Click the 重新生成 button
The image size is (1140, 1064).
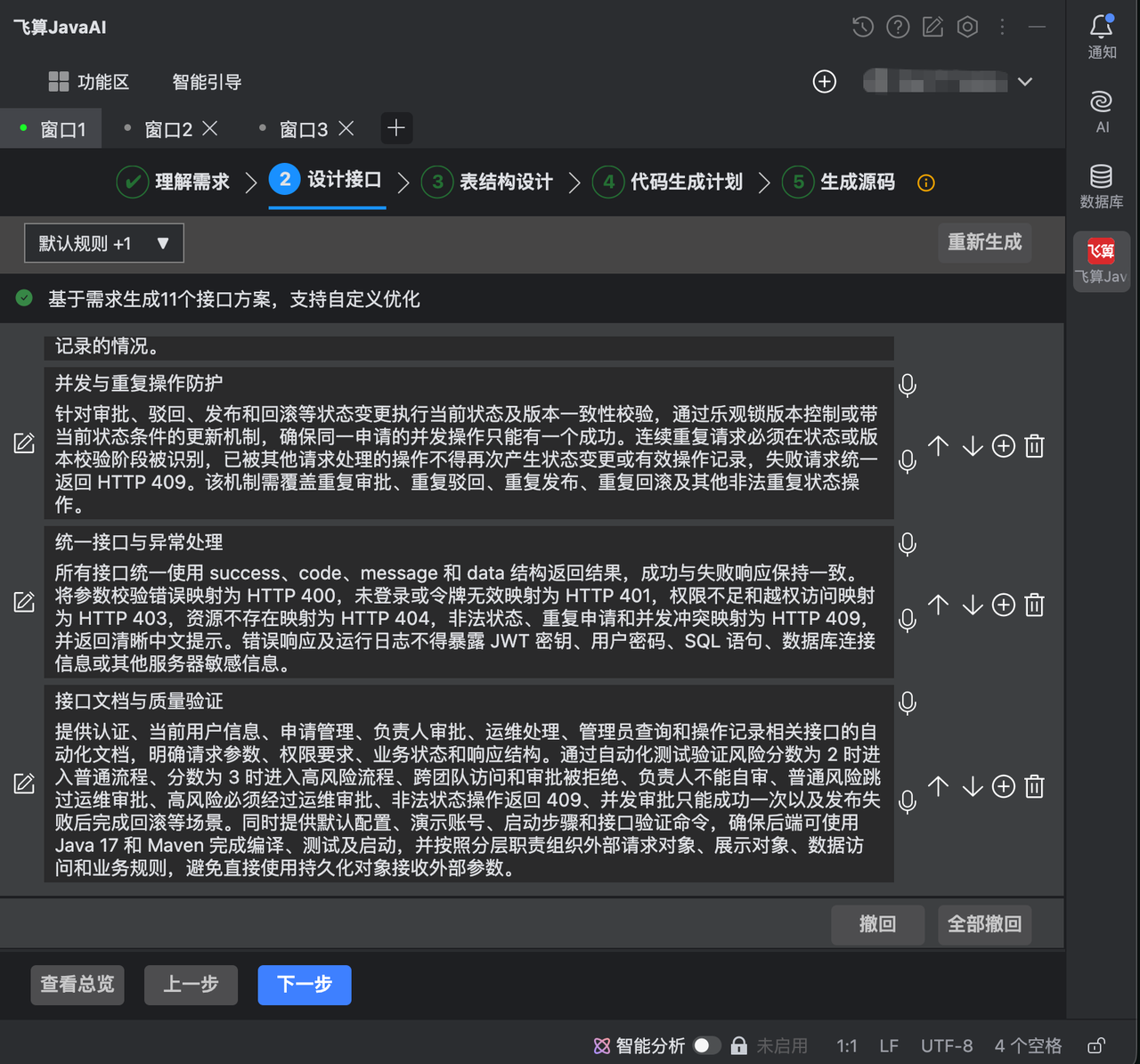tap(985, 242)
